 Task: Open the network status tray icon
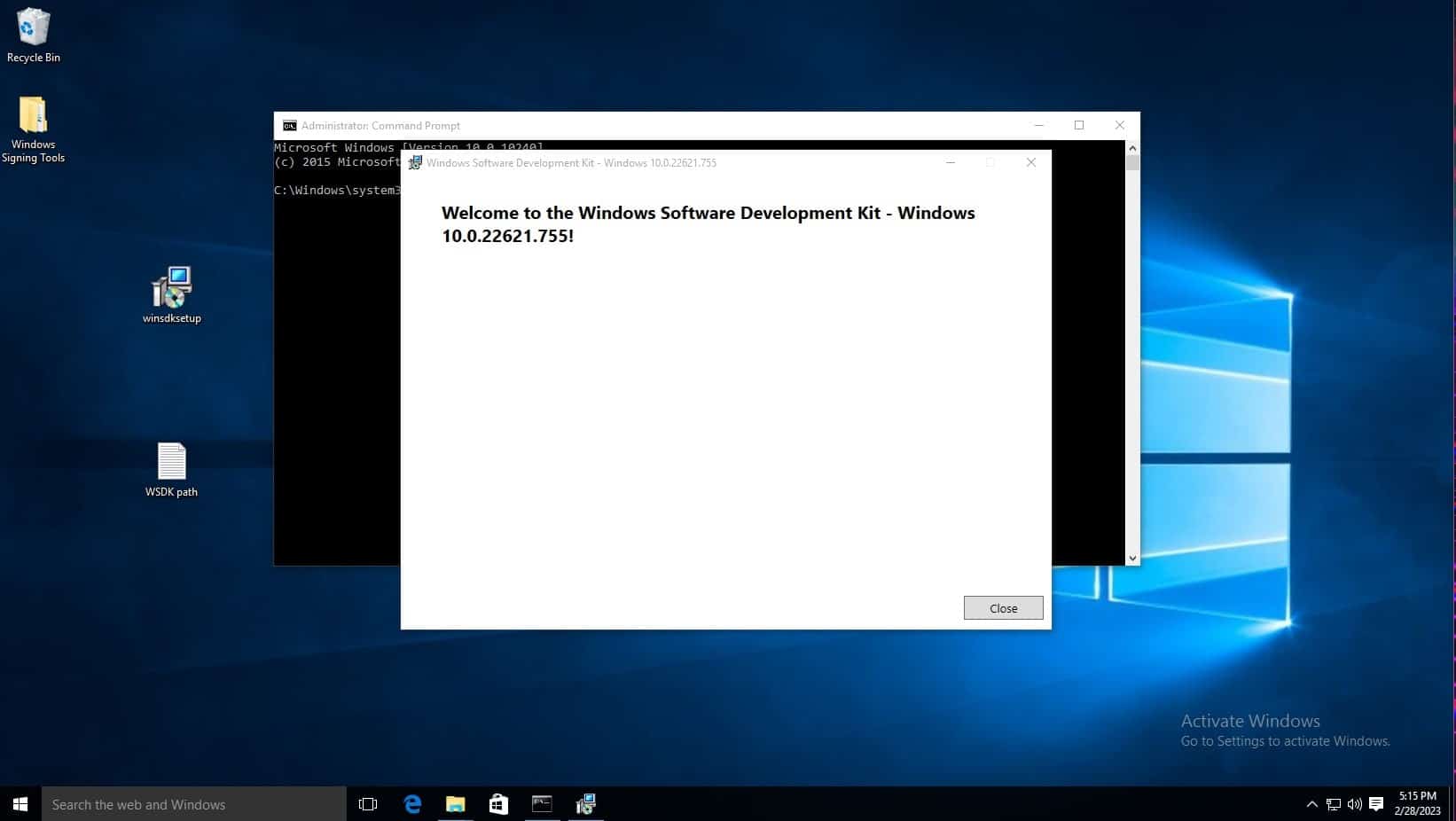point(1333,804)
